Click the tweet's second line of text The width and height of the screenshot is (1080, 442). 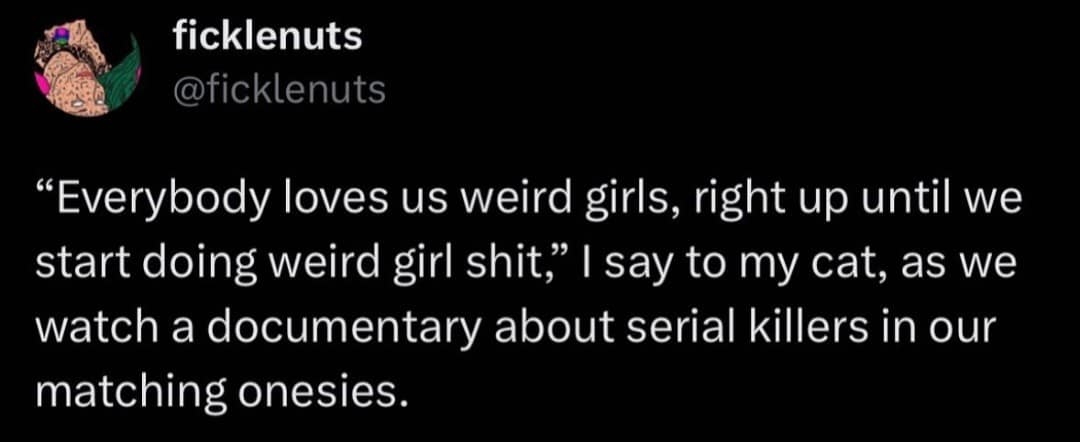[x=527, y=264]
